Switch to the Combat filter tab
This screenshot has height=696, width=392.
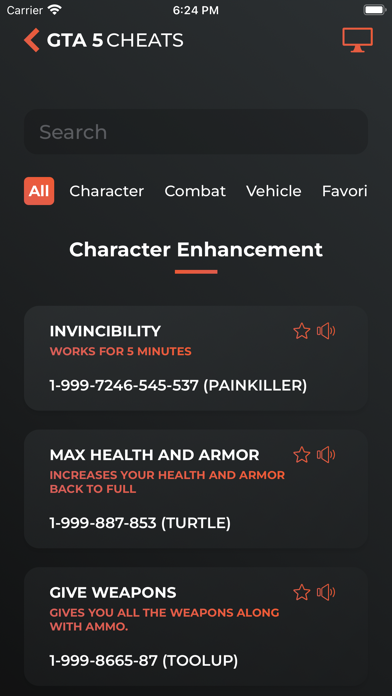click(195, 191)
